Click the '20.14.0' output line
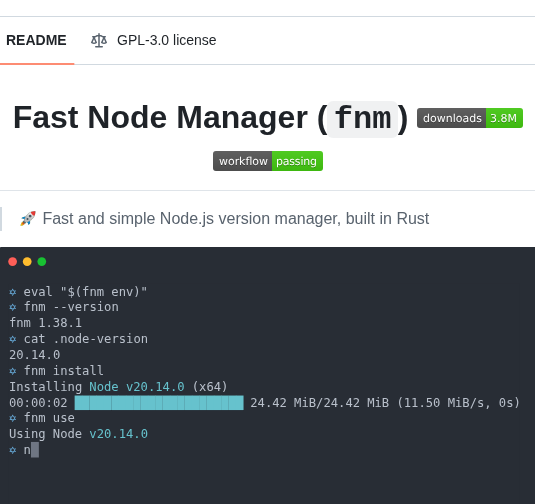The height and width of the screenshot is (504, 535). click(x=35, y=355)
